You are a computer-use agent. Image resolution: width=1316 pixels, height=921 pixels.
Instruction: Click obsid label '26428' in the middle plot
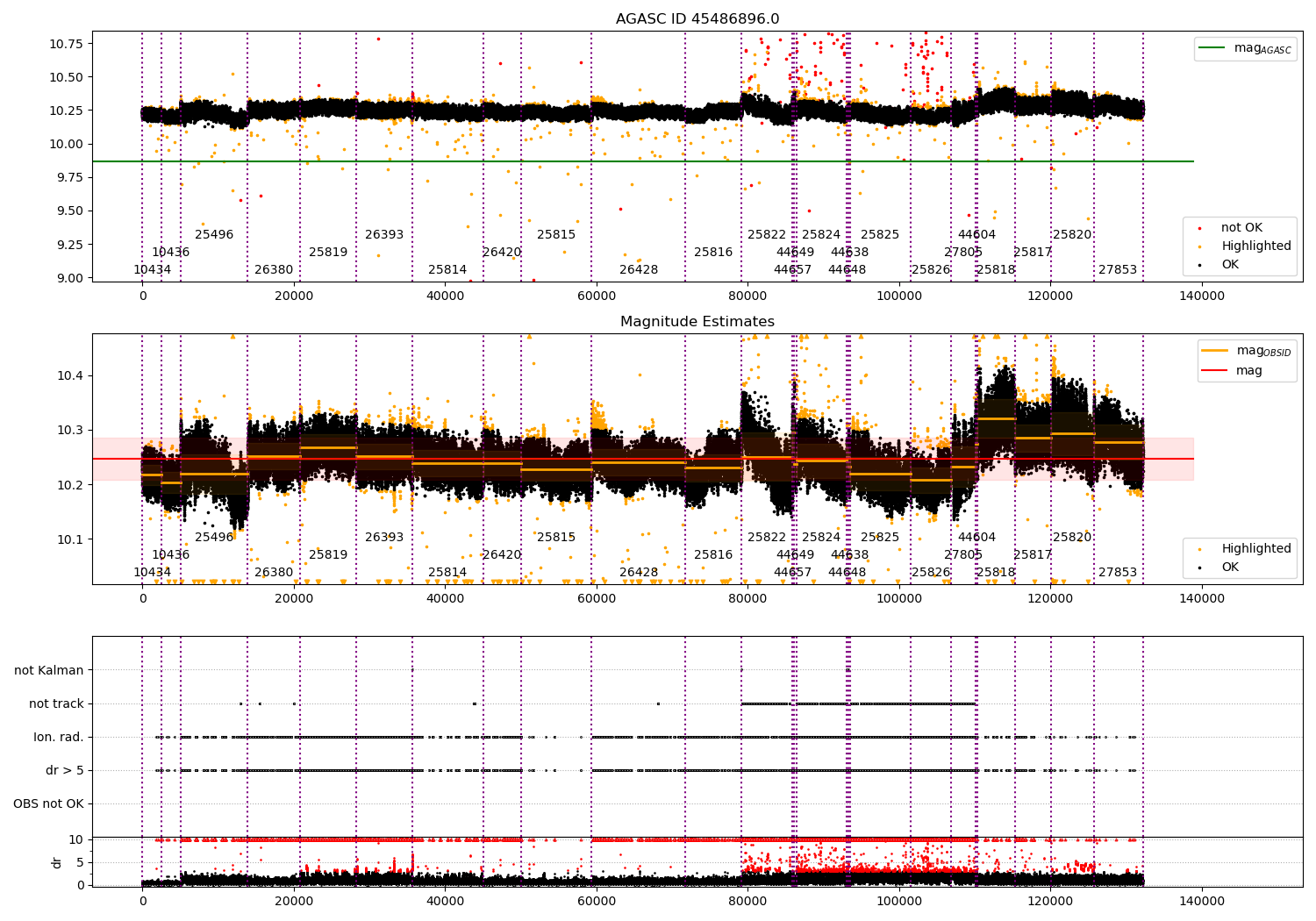(x=639, y=572)
